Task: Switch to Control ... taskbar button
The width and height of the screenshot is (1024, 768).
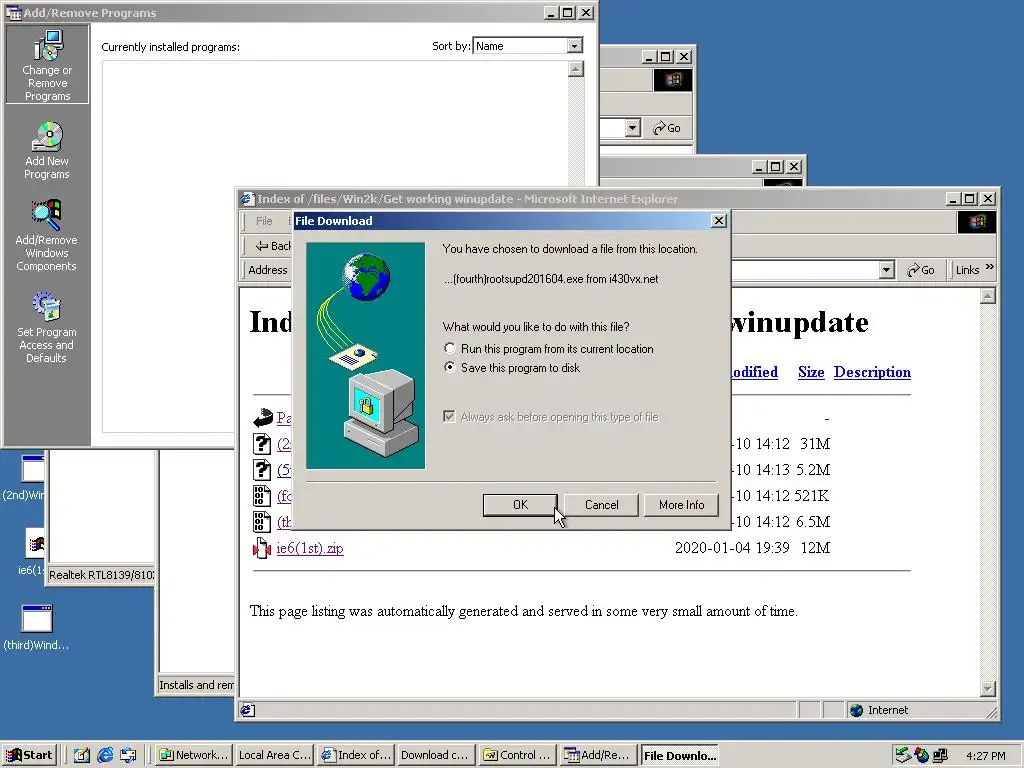Action: (517, 755)
